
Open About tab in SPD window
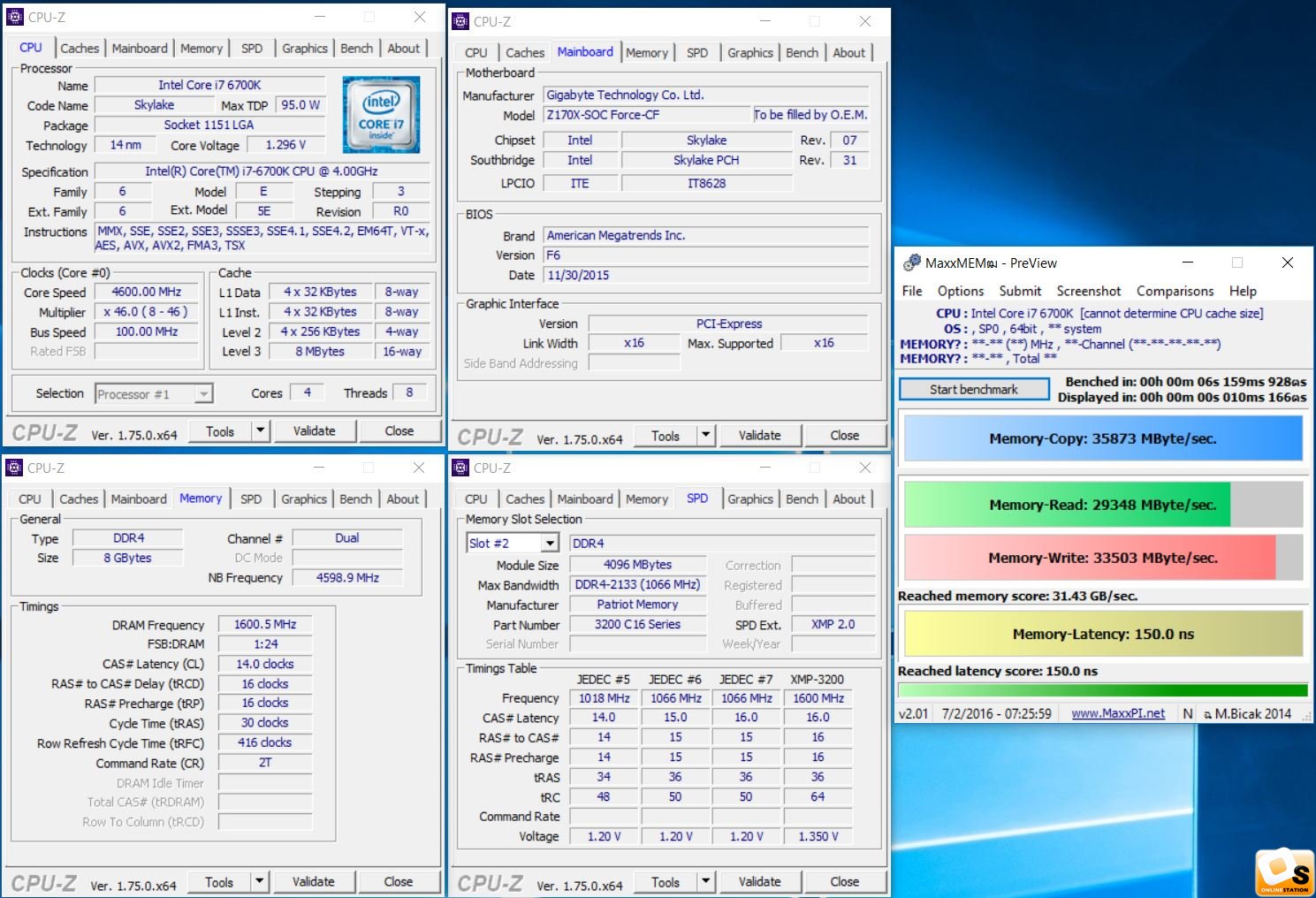(849, 499)
